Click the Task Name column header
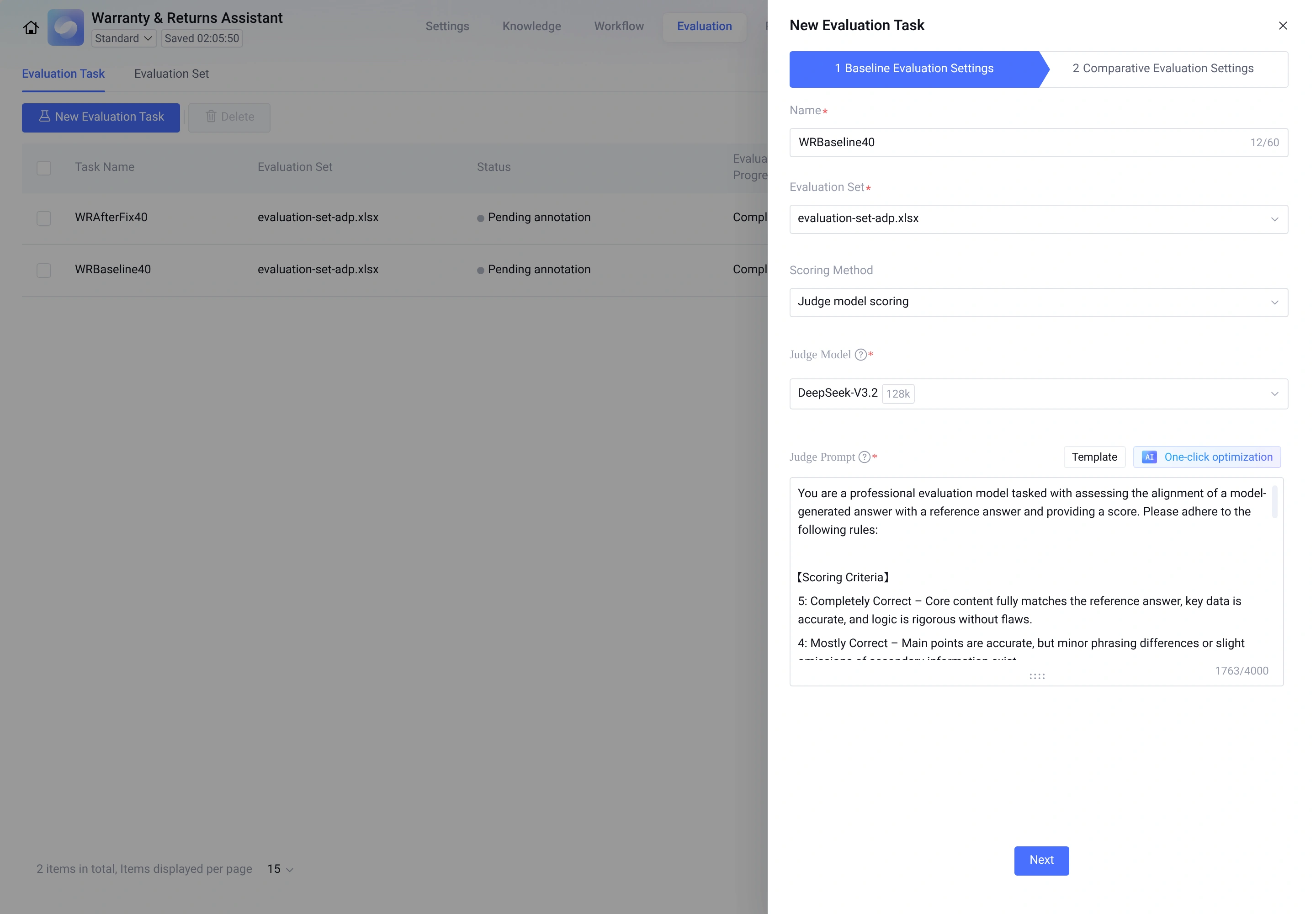Viewport: 1316px width, 914px height. coord(104,167)
